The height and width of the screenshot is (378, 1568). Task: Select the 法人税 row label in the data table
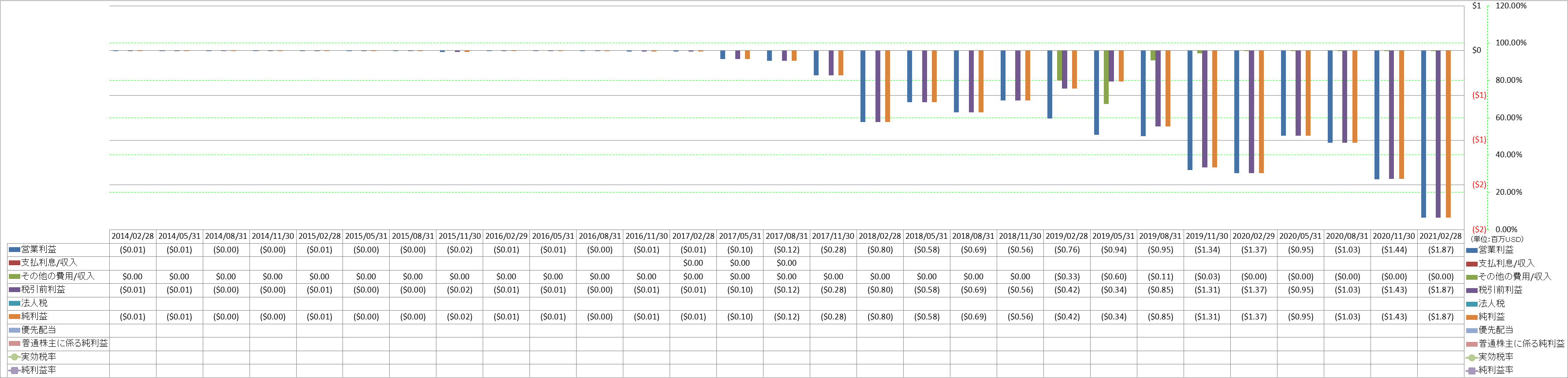point(34,303)
